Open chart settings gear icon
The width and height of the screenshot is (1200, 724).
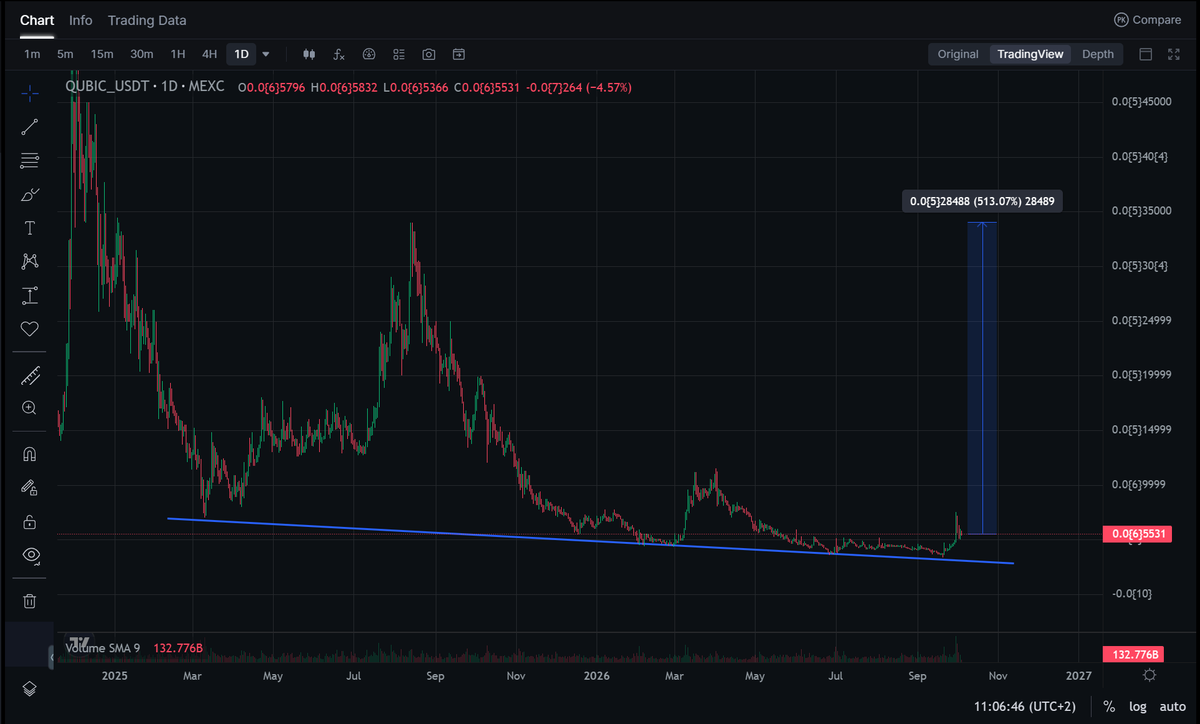click(x=1151, y=676)
